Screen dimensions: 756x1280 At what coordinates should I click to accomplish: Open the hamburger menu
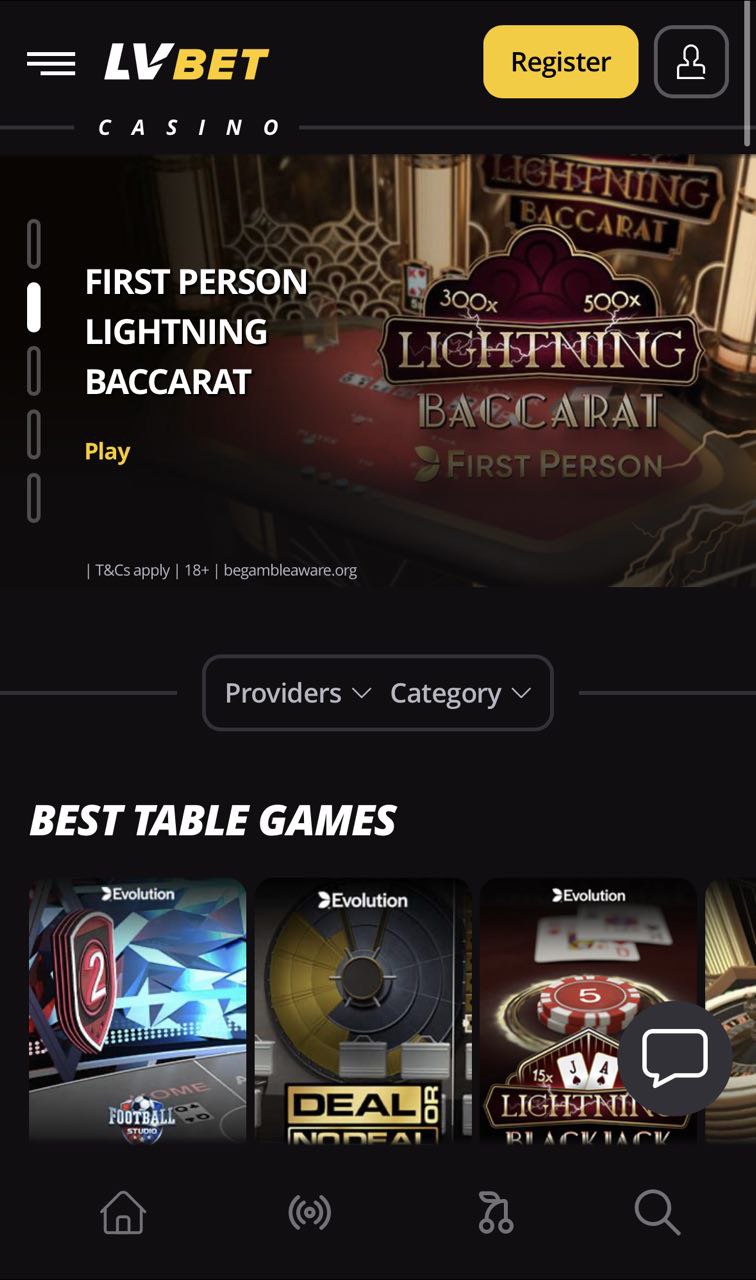coord(51,63)
